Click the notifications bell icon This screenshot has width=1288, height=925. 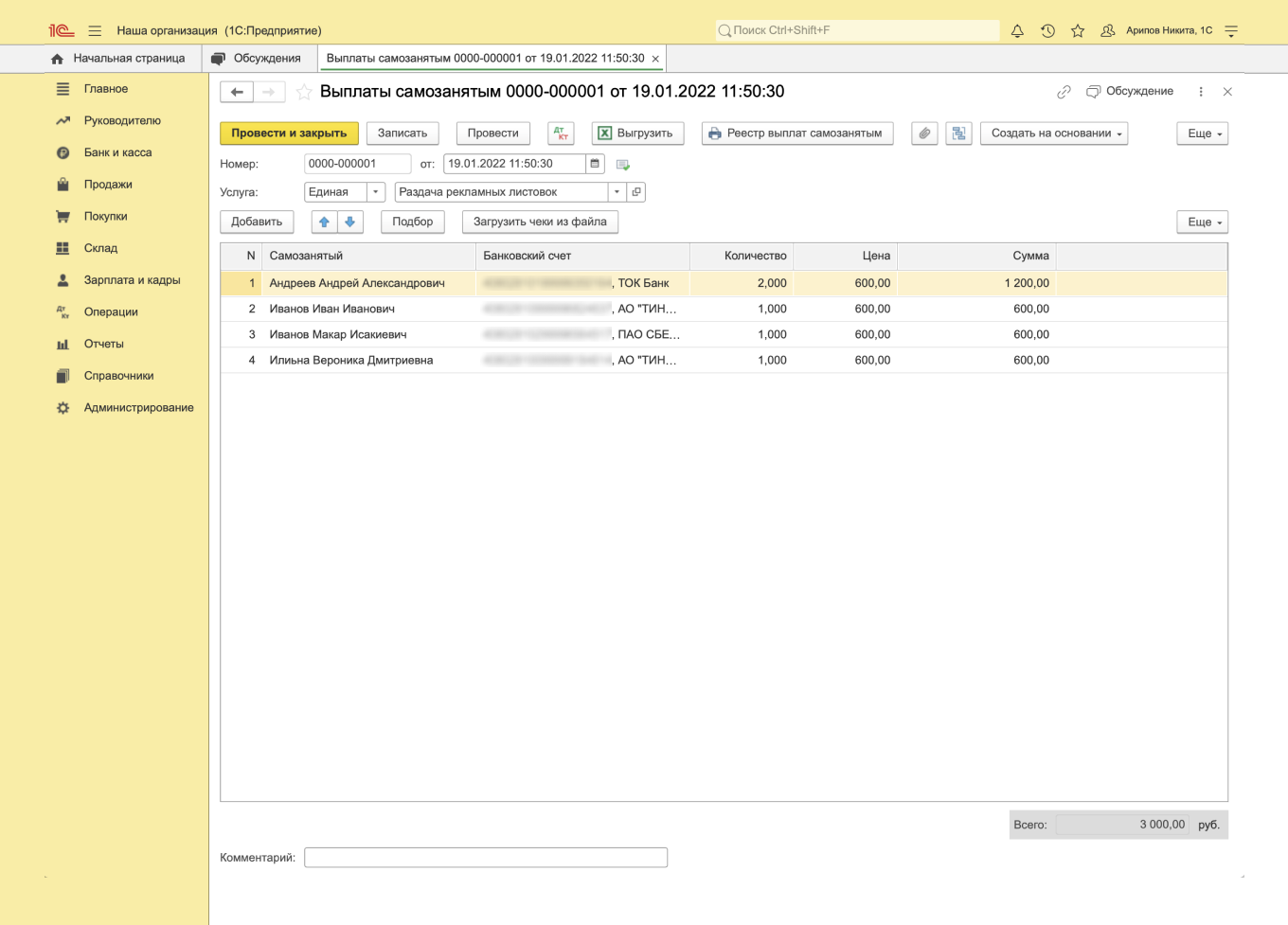click(x=1017, y=31)
